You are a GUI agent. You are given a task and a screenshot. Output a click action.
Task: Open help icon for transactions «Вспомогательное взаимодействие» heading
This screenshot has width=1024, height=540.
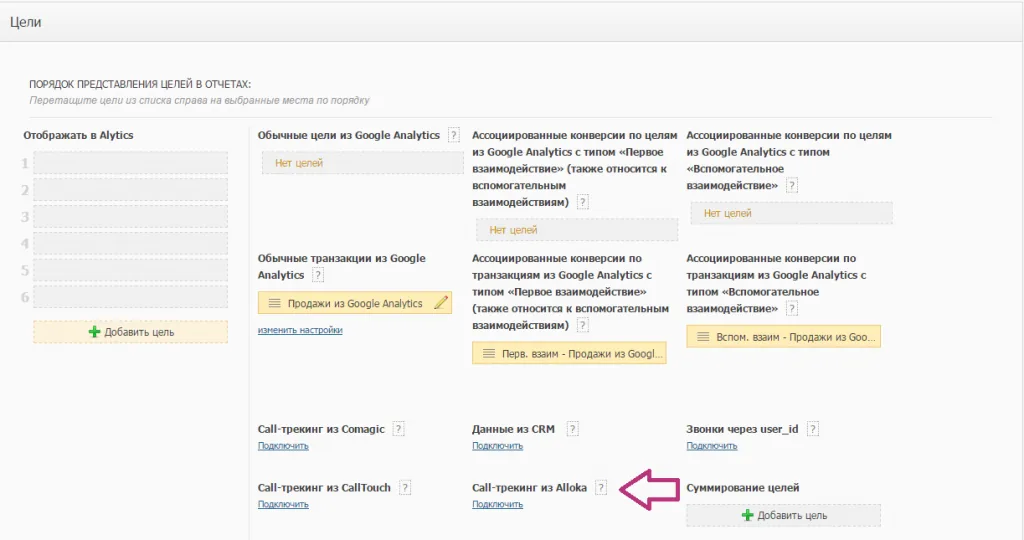792,308
